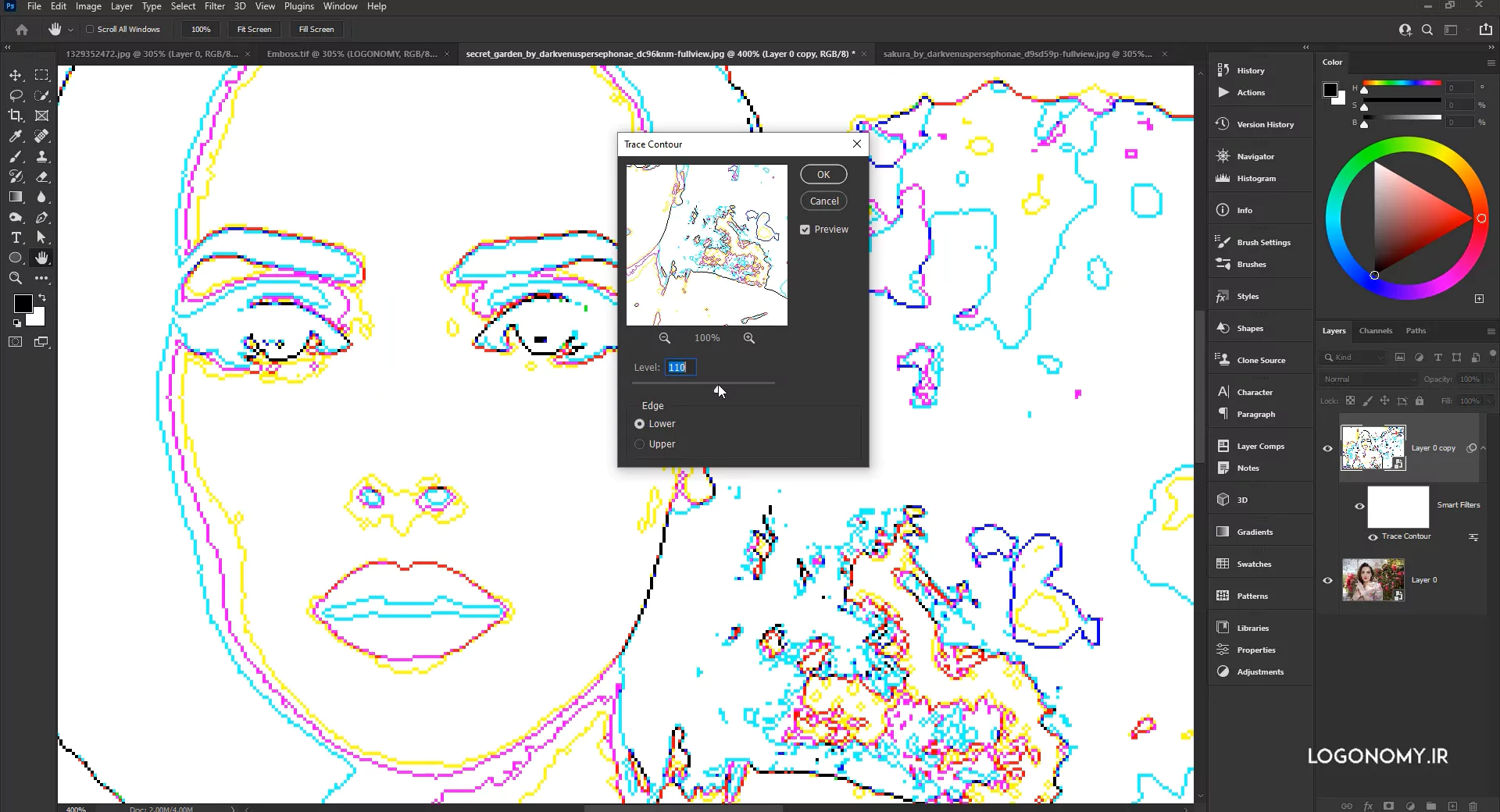Select the Eraser tool
Image resolution: width=1500 pixels, height=812 pixels.
tap(42, 176)
